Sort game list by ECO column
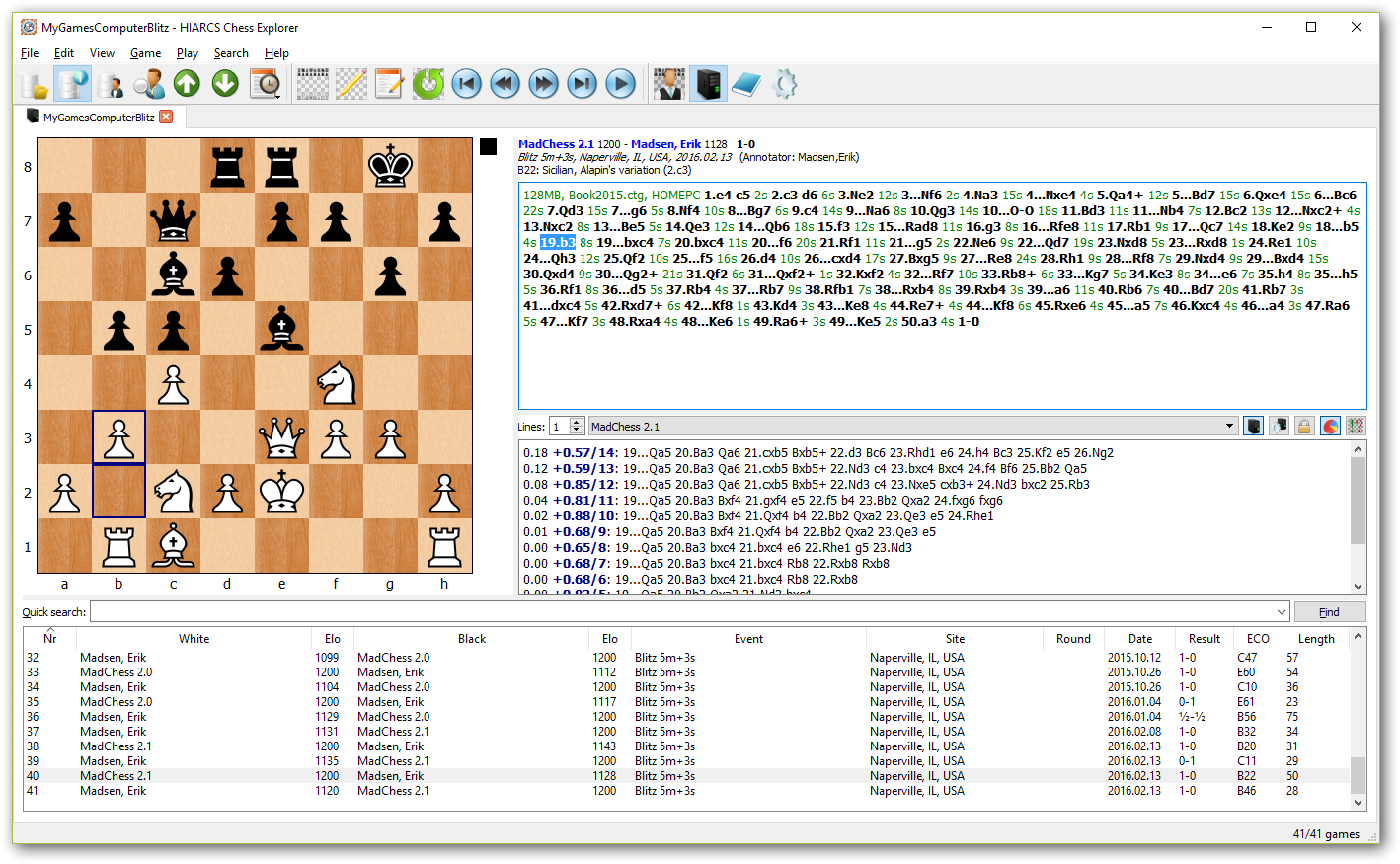This screenshot has width=1400, height=864. (1258, 639)
